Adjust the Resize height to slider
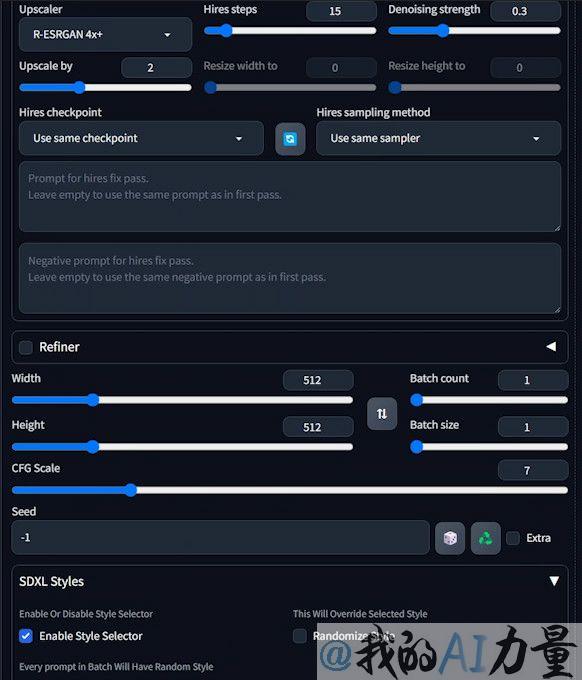The width and height of the screenshot is (582, 680). coord(474,88)
